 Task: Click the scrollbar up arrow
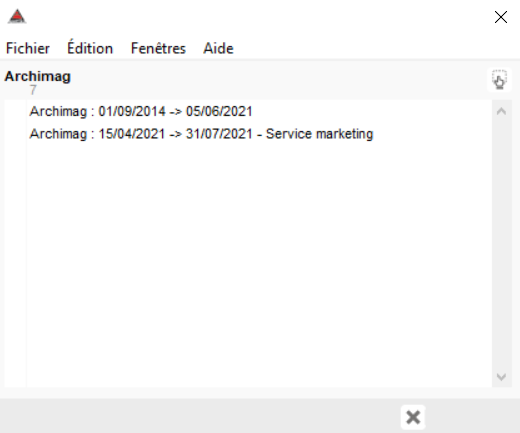click(501, 111)
